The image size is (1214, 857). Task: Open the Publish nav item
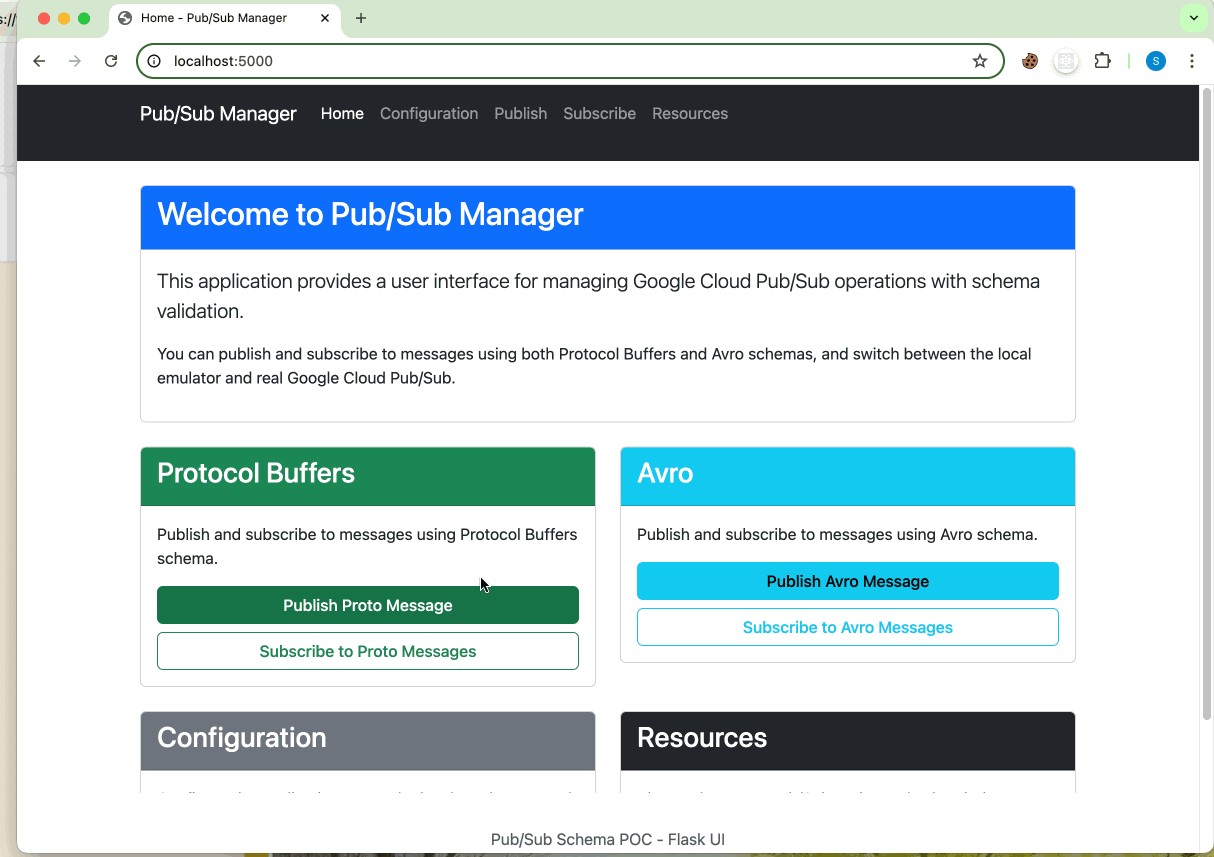(x=520, y=114)
